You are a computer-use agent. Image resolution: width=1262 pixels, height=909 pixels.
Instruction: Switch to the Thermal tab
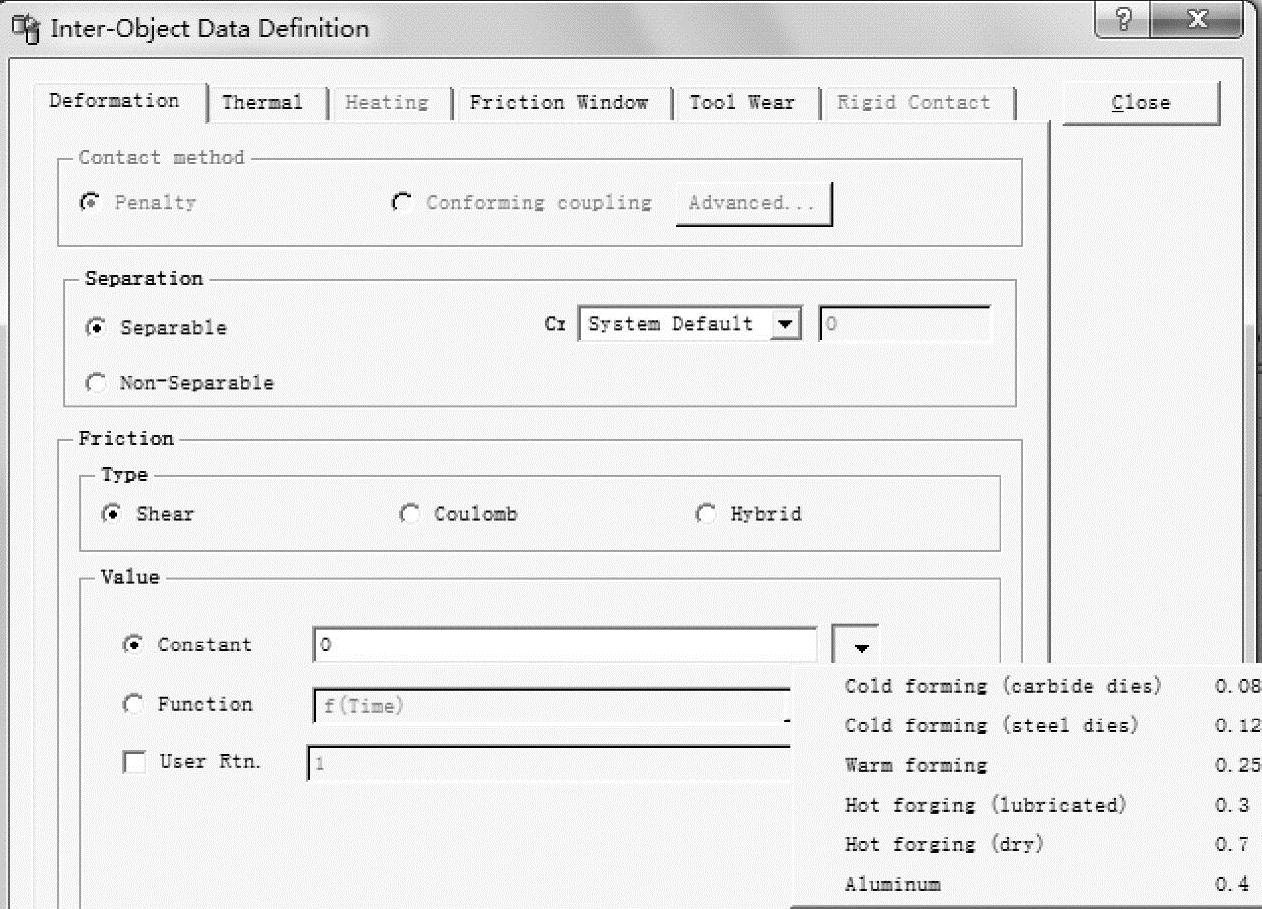tap(262, 102)
